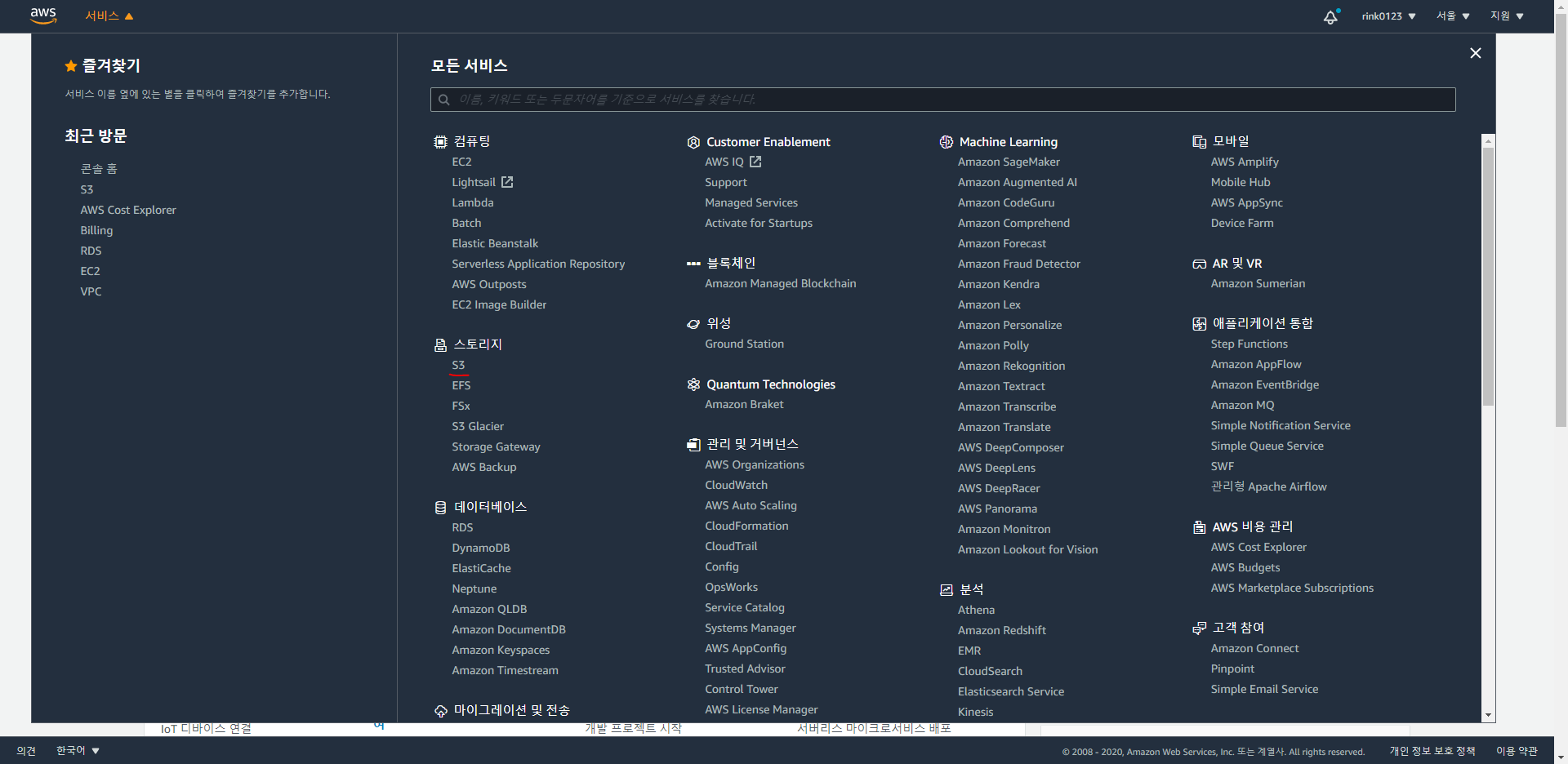Click the 분석 category icon

point(947,590)
